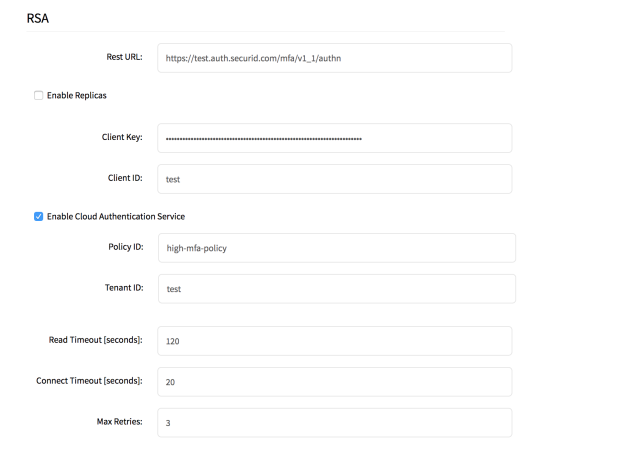Image resolution: width=624 pixels, height=451 pixels.
Task: Click the masked Client Key field
Action: click(x=333, y=138)
